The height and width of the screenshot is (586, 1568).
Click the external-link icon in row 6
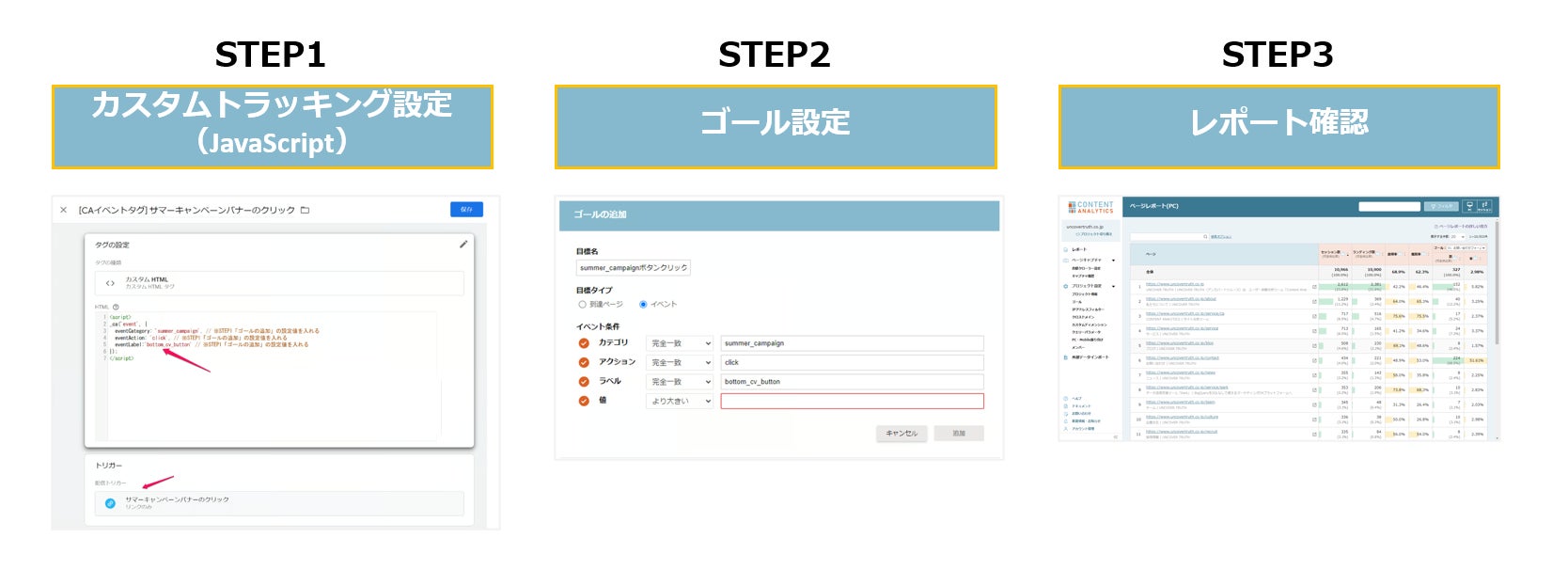(1314, 361)
